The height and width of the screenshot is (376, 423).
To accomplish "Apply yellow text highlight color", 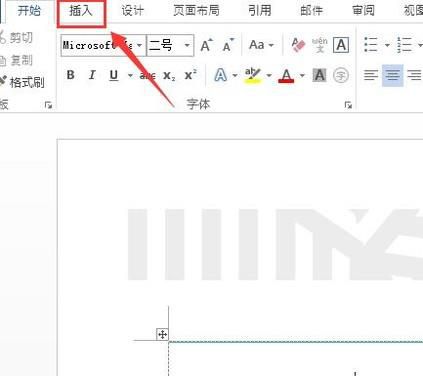I will (x=252, y=76).
